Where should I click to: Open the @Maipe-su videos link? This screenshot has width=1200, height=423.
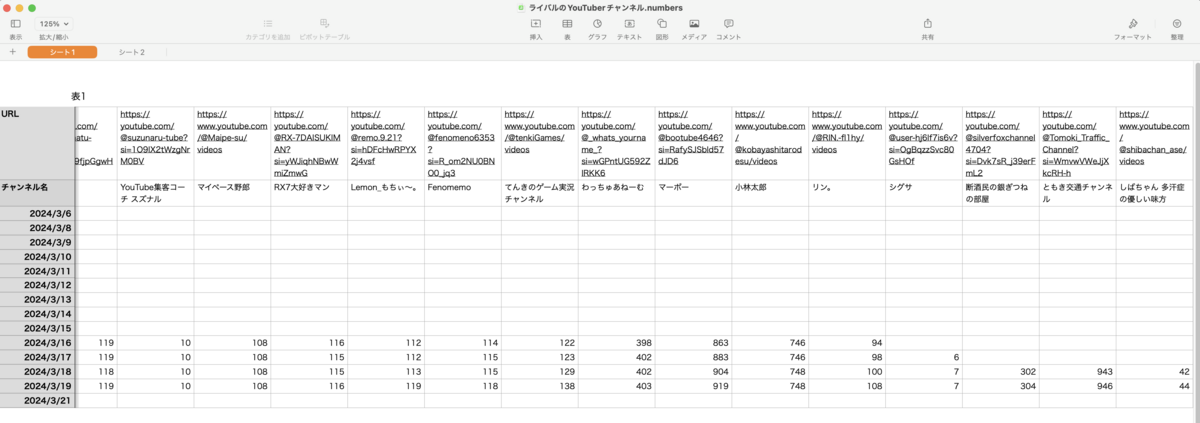point(232,131)
